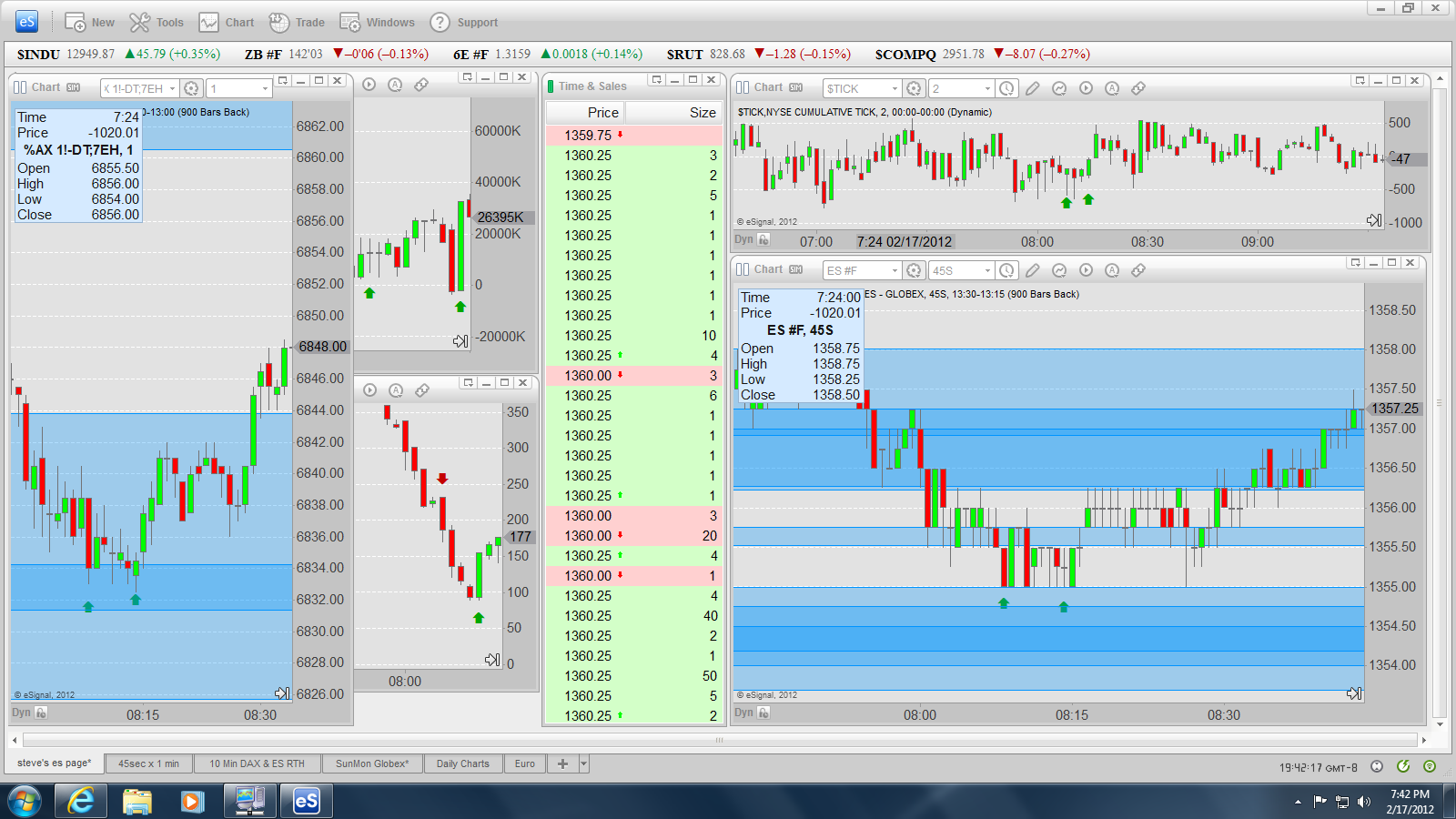
Task: Click workspace vertical scrollbar down arrow
Action: point(1440,724)
